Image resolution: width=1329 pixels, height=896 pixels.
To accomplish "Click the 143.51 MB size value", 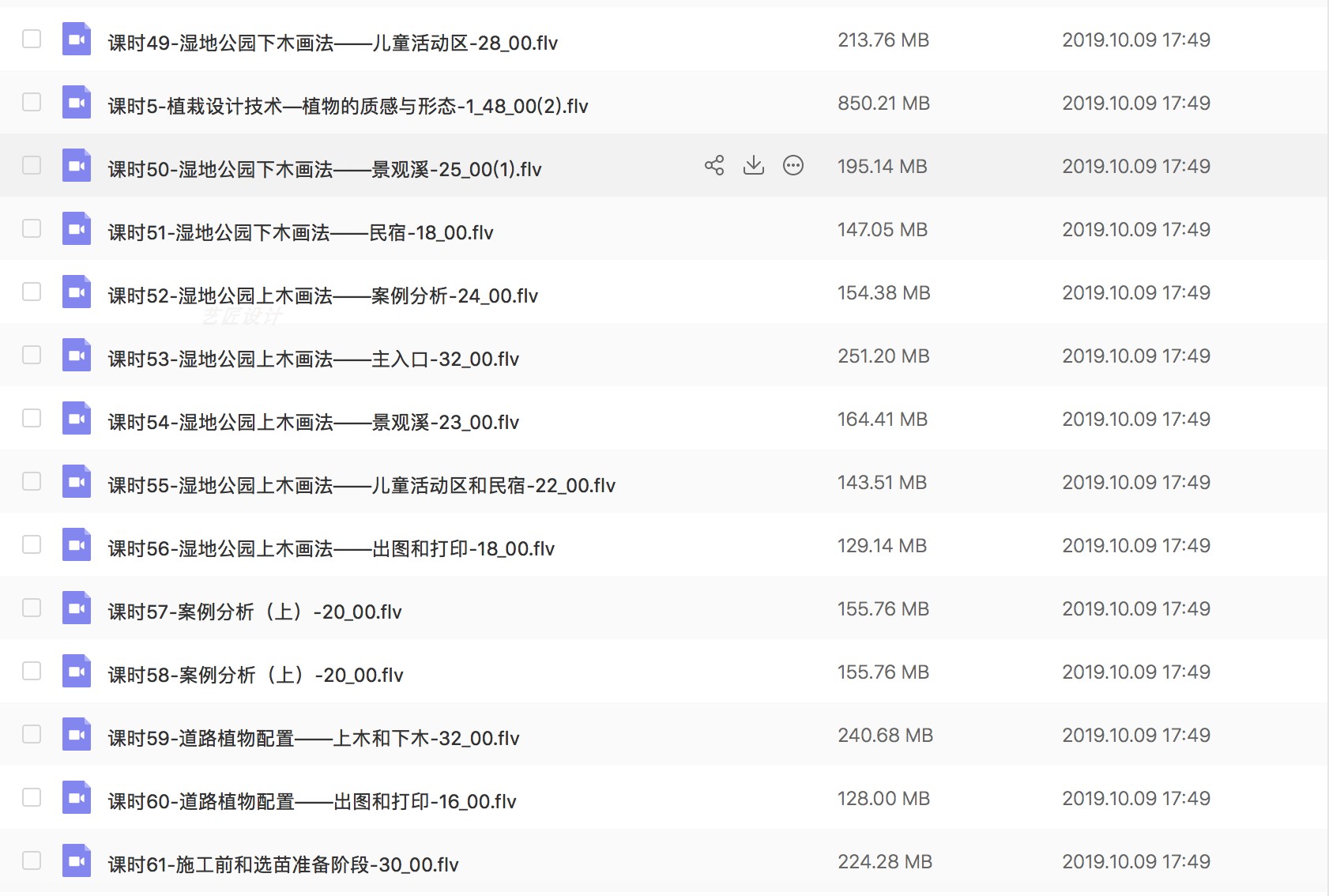I will point(882,482).
